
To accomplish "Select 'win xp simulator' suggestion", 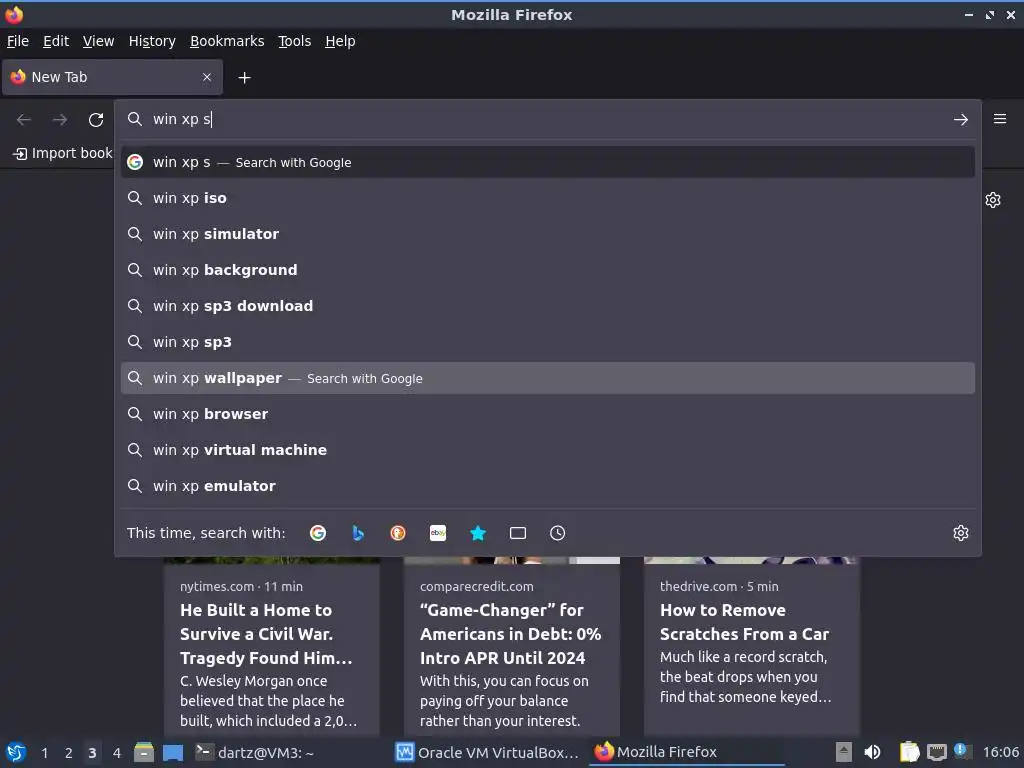I will pos(548,234).
